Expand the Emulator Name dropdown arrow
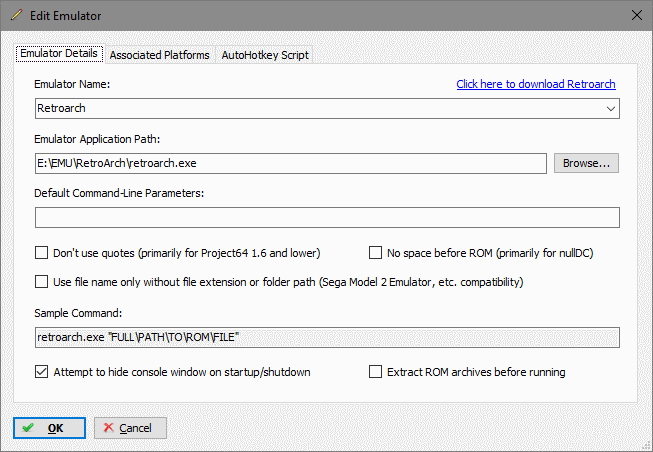 [x=610, y=108]
